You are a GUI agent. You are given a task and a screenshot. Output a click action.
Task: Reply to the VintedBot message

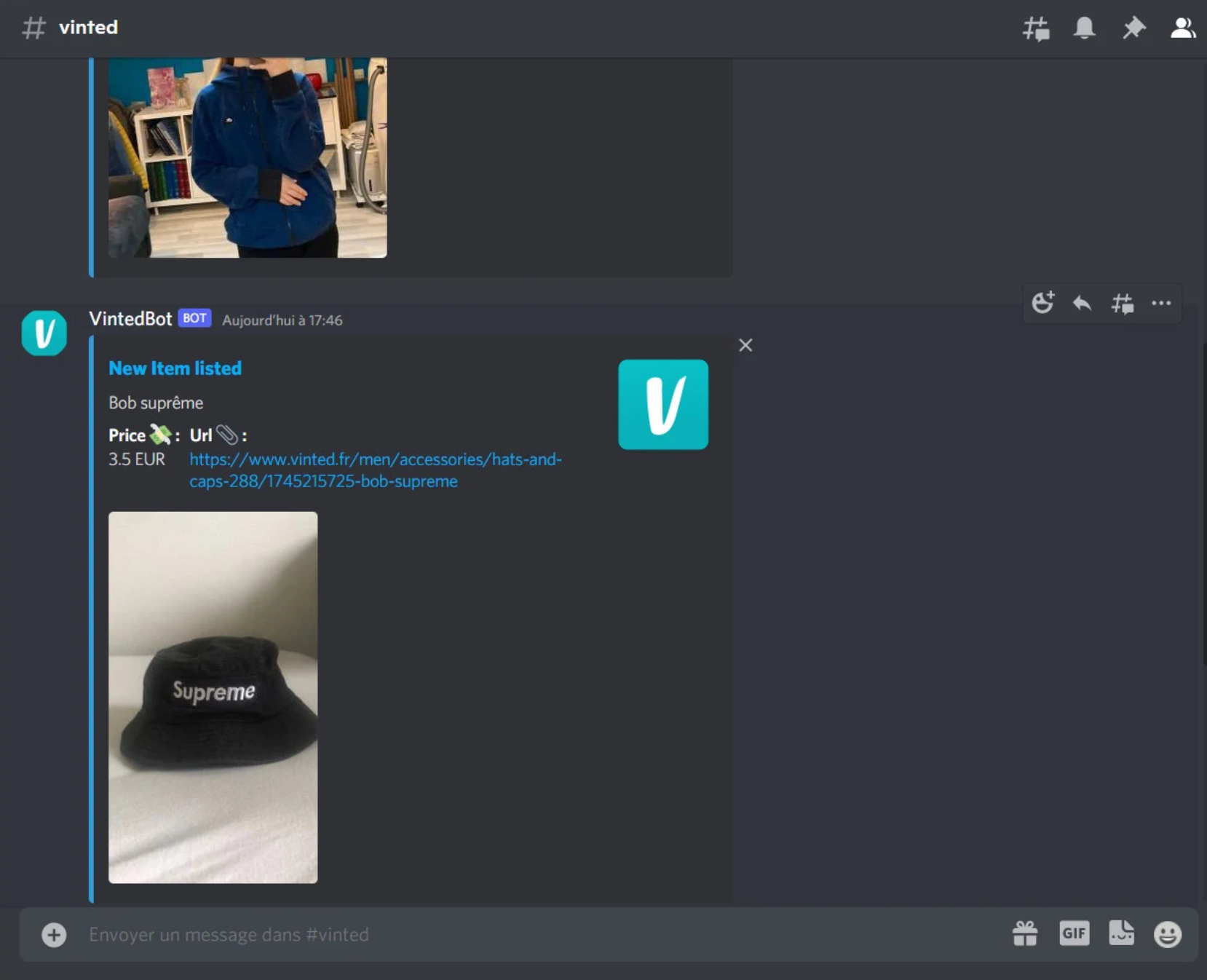click(1082, 303)
